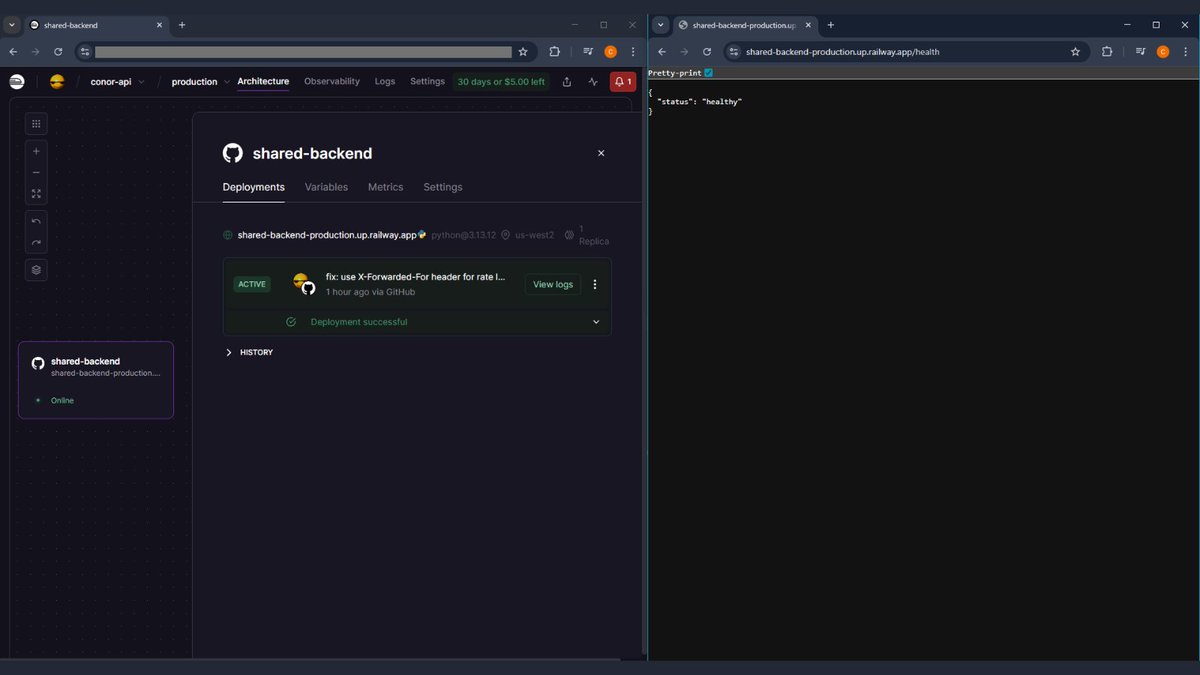
Task: Close the shared-backend tab in left browser
Action: point(159,24)
